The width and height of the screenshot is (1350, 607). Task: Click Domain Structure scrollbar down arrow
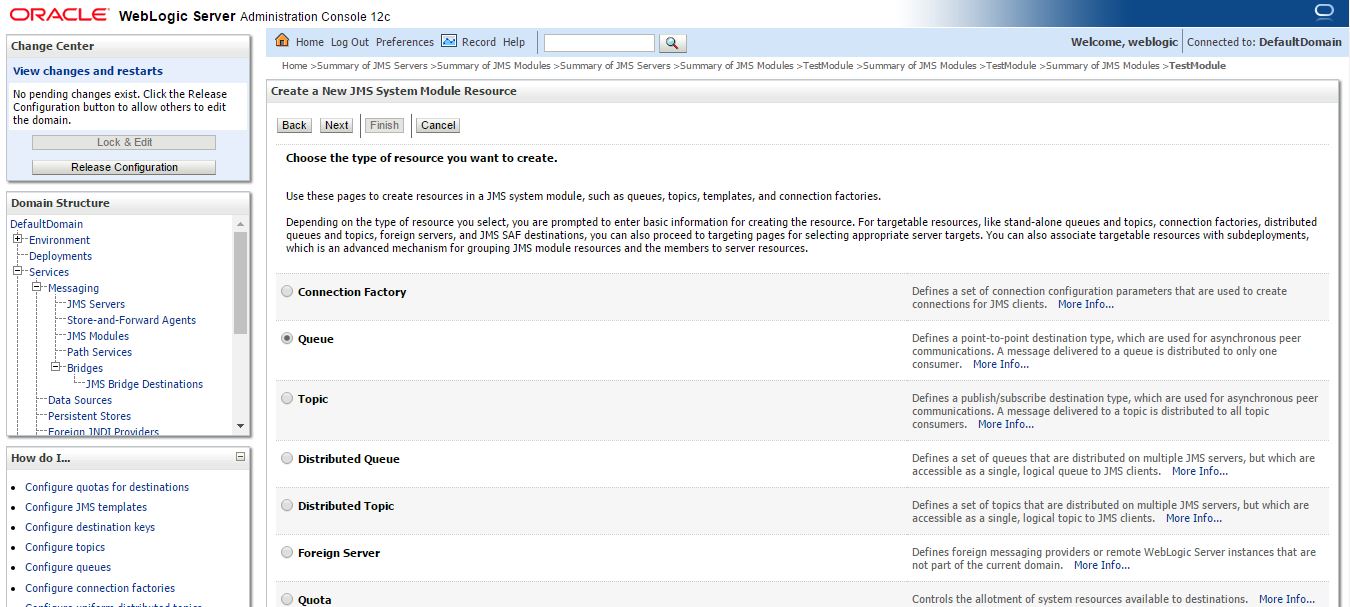pos(240,426)
